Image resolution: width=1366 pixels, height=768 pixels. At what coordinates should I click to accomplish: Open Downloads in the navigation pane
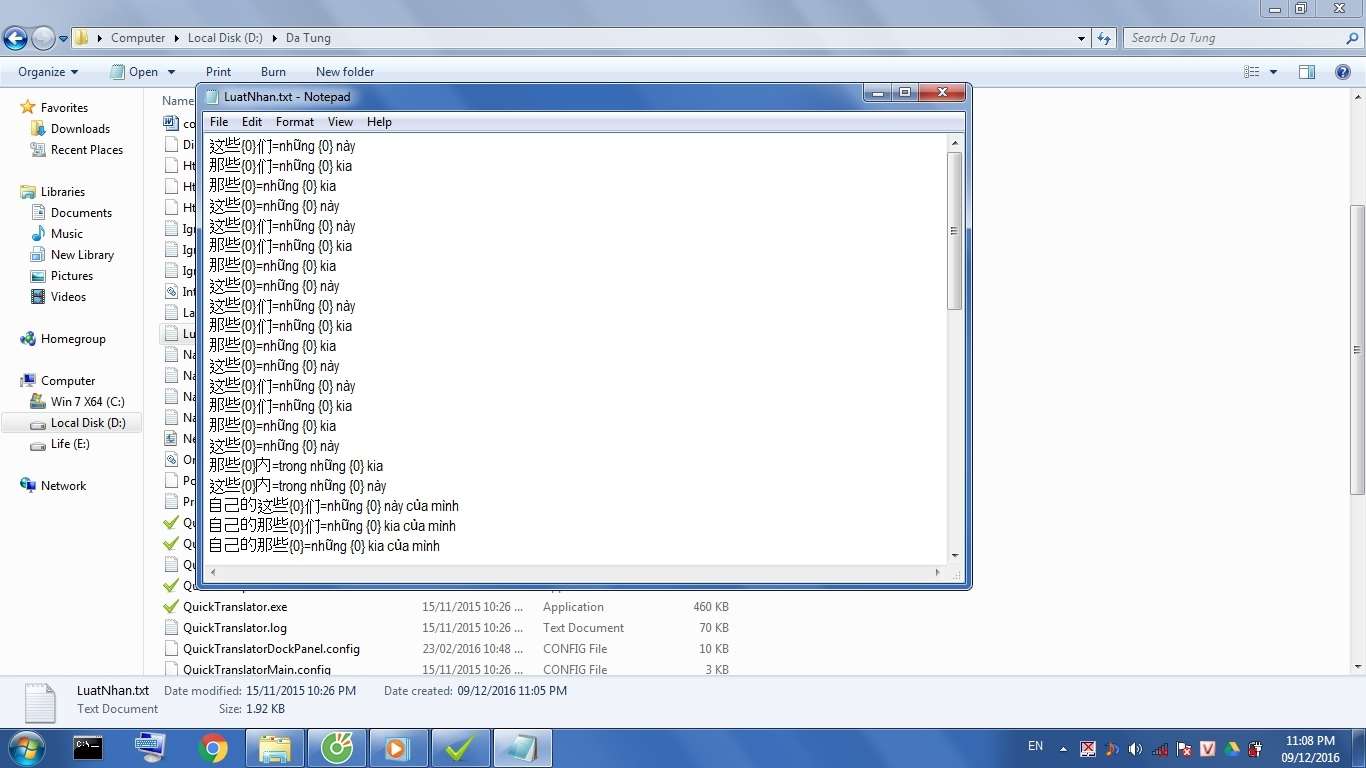80,129
